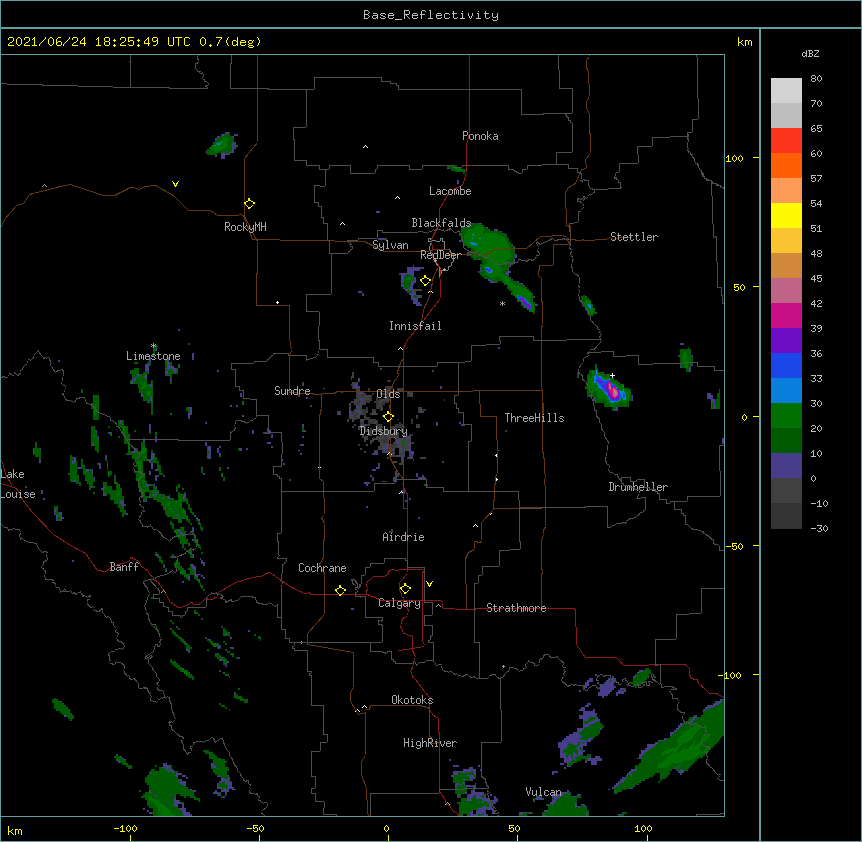
Task: Select the HighRiver label
Action: pyautogui.click(x=430, y=743)
